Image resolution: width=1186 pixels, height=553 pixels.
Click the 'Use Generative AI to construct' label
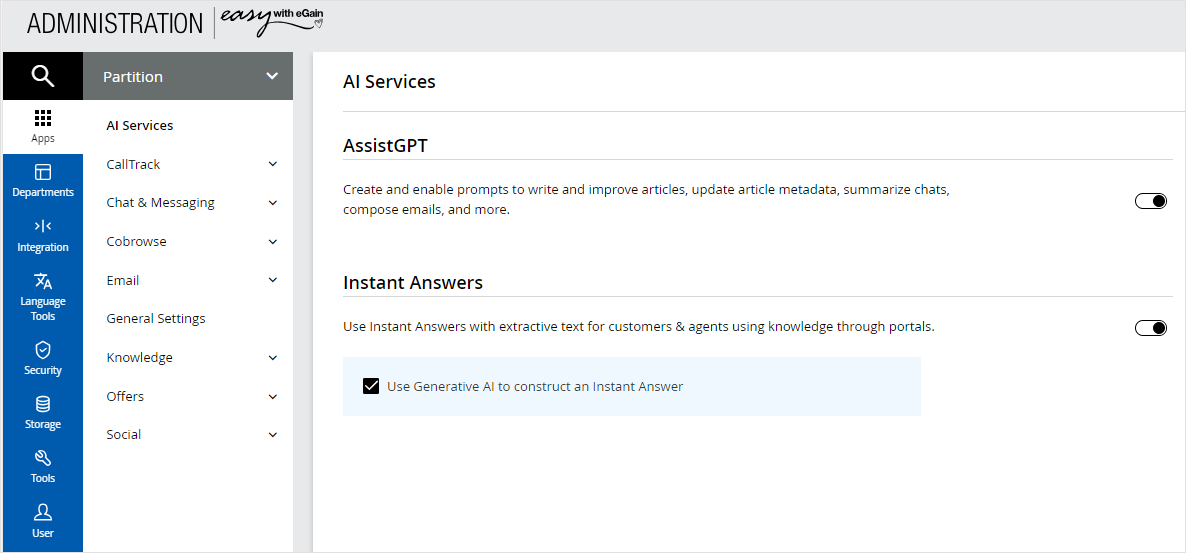(535, 387)
